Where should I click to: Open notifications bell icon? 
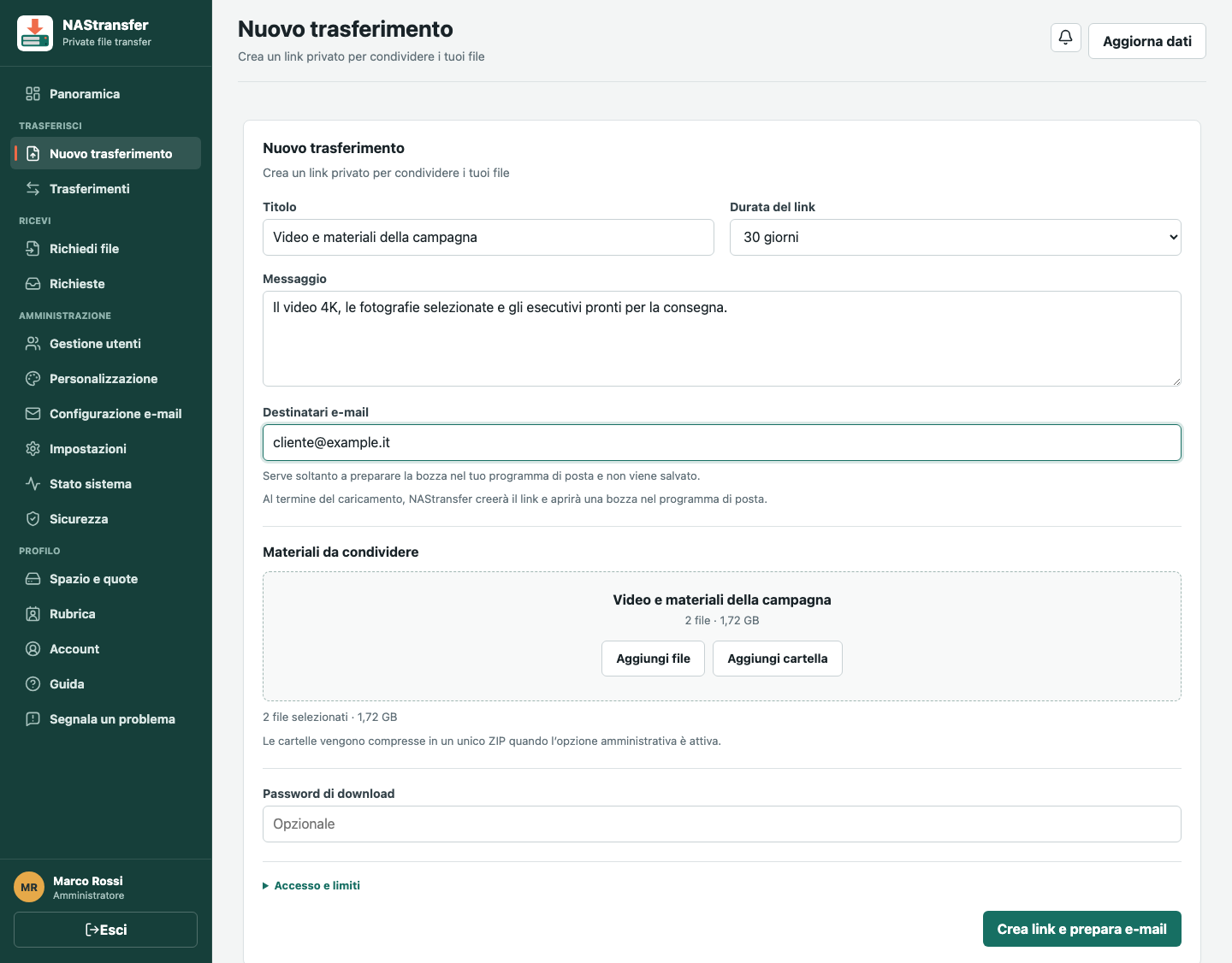[1066, 38]
